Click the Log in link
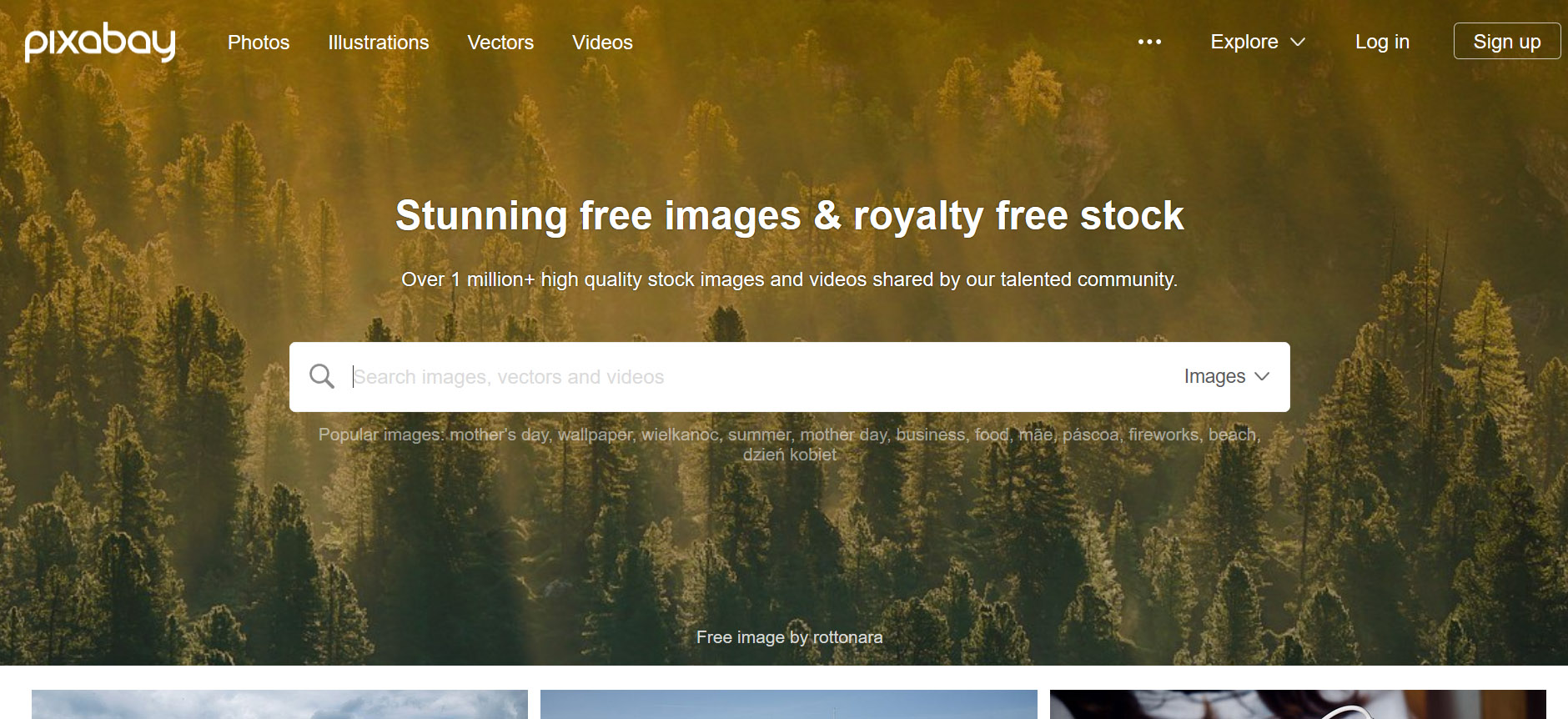 point(1382,42)
